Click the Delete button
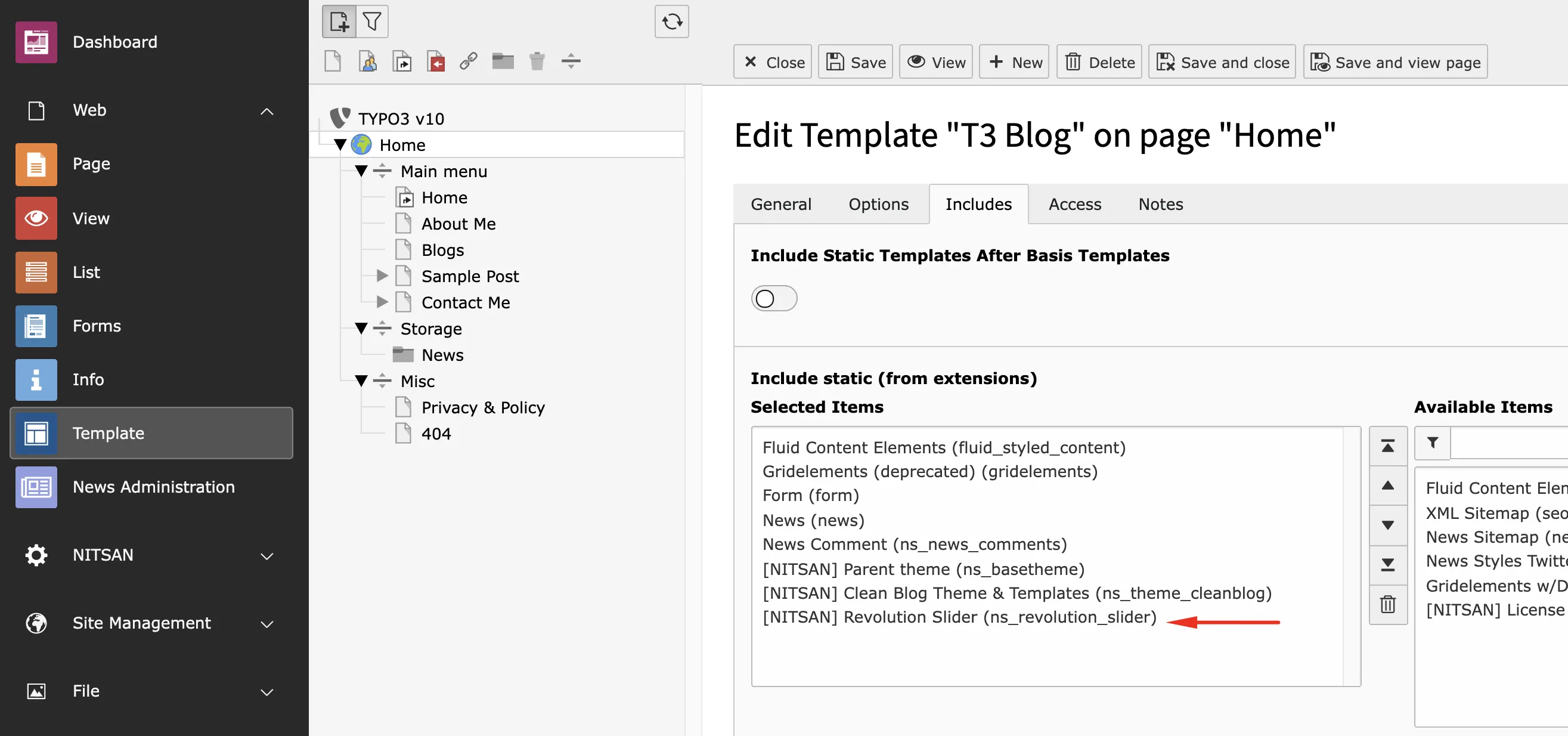The width and height of the screenshot is (1568, 736). click(x=1099, y=62)
